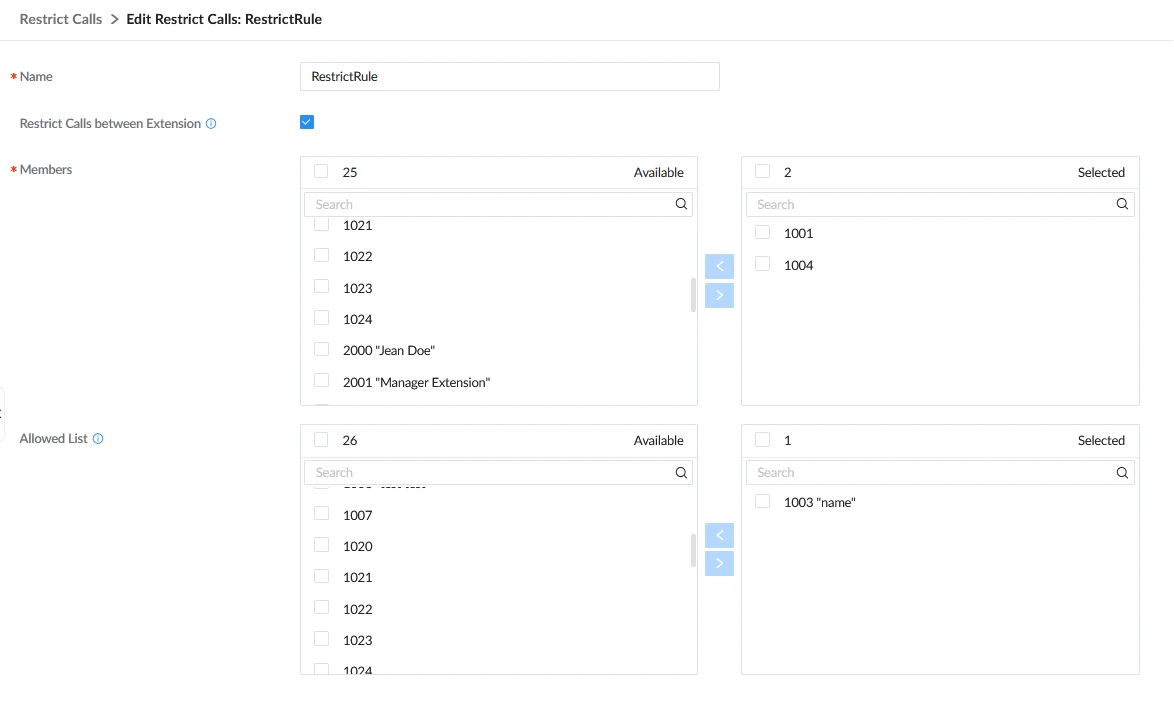Click magnifier icon in selected Members search
The image size is (1174, 709).
coord(1122,204)
